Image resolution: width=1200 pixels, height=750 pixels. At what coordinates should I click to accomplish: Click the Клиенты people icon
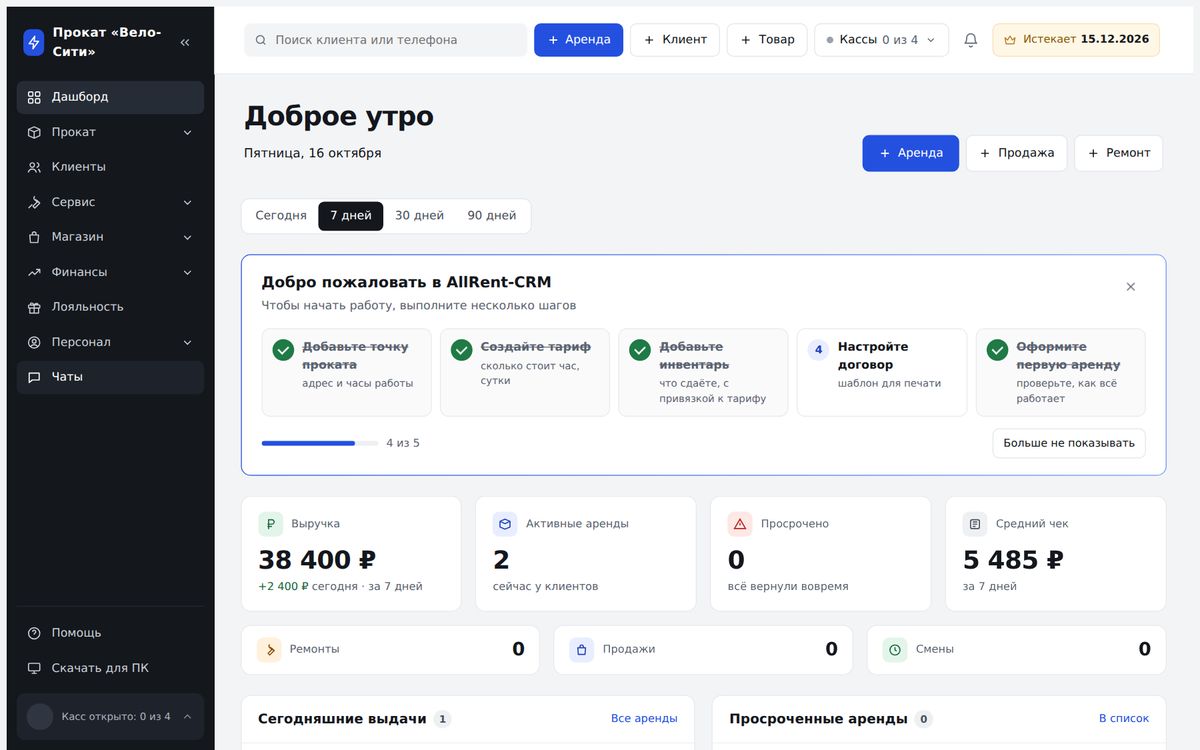(x=34, y=167)
